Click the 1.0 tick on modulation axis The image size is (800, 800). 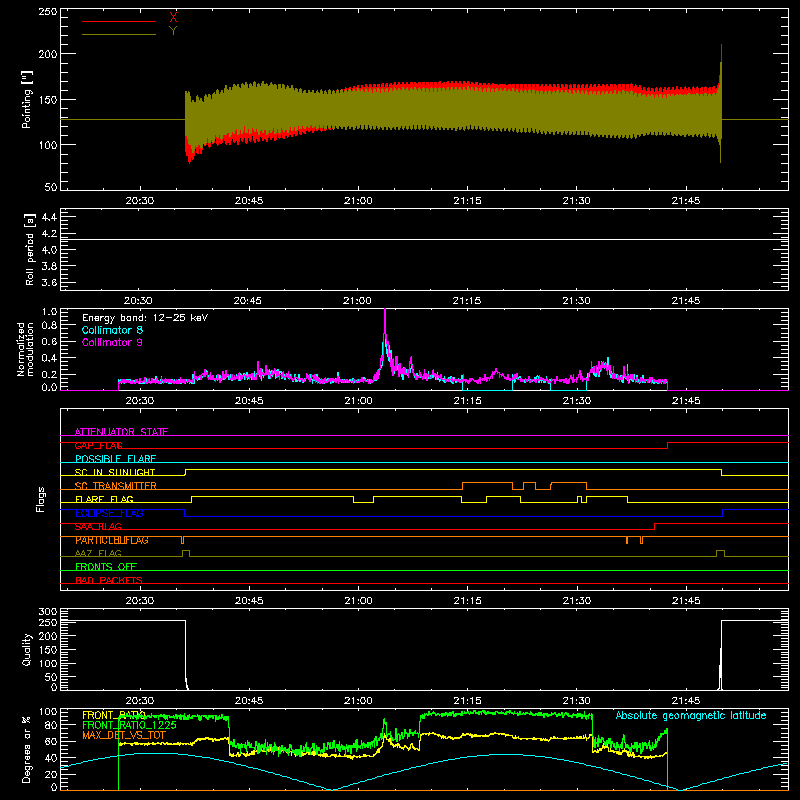click(49, 312)
